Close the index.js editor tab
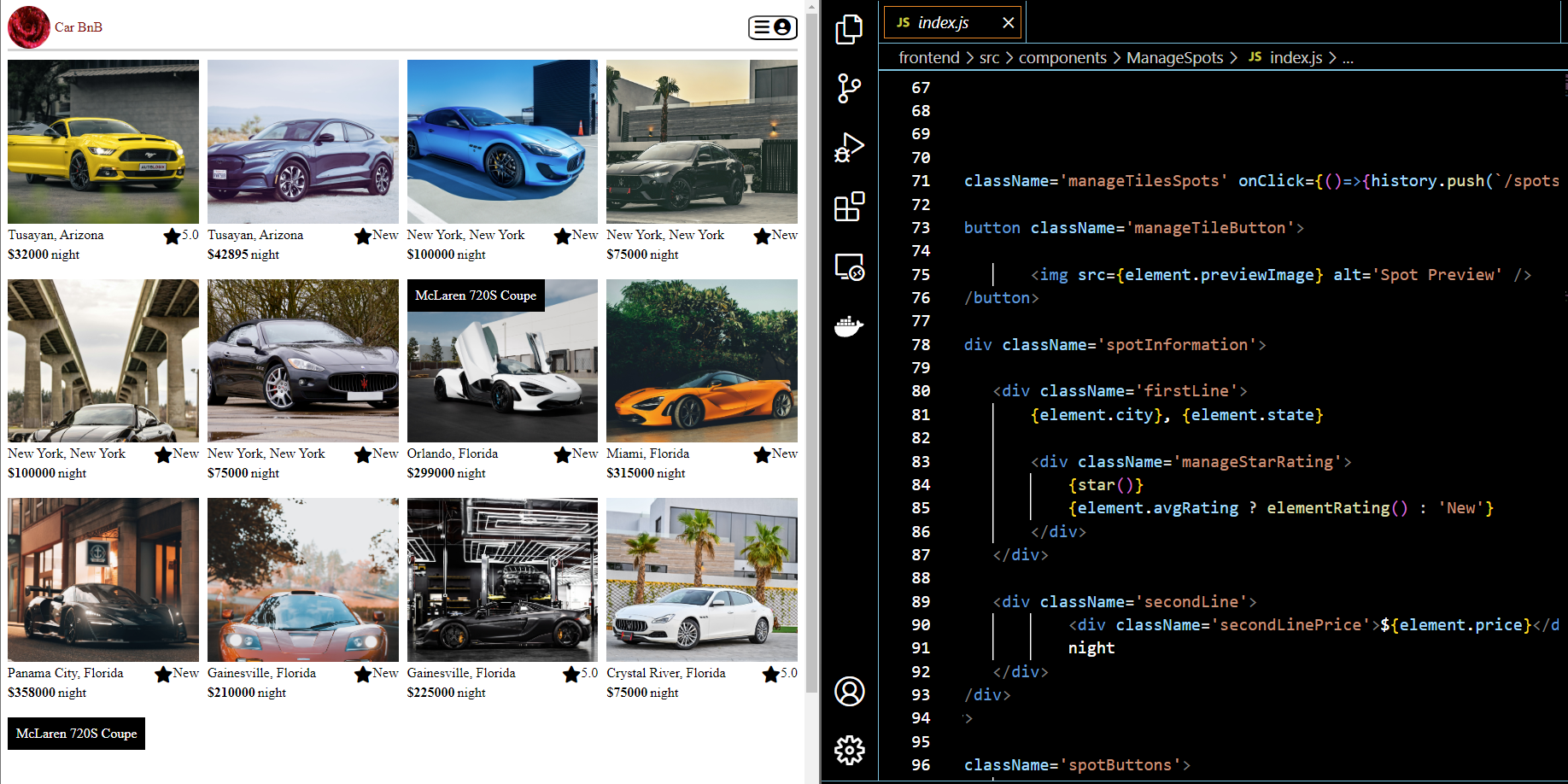 coord(1008,23)
